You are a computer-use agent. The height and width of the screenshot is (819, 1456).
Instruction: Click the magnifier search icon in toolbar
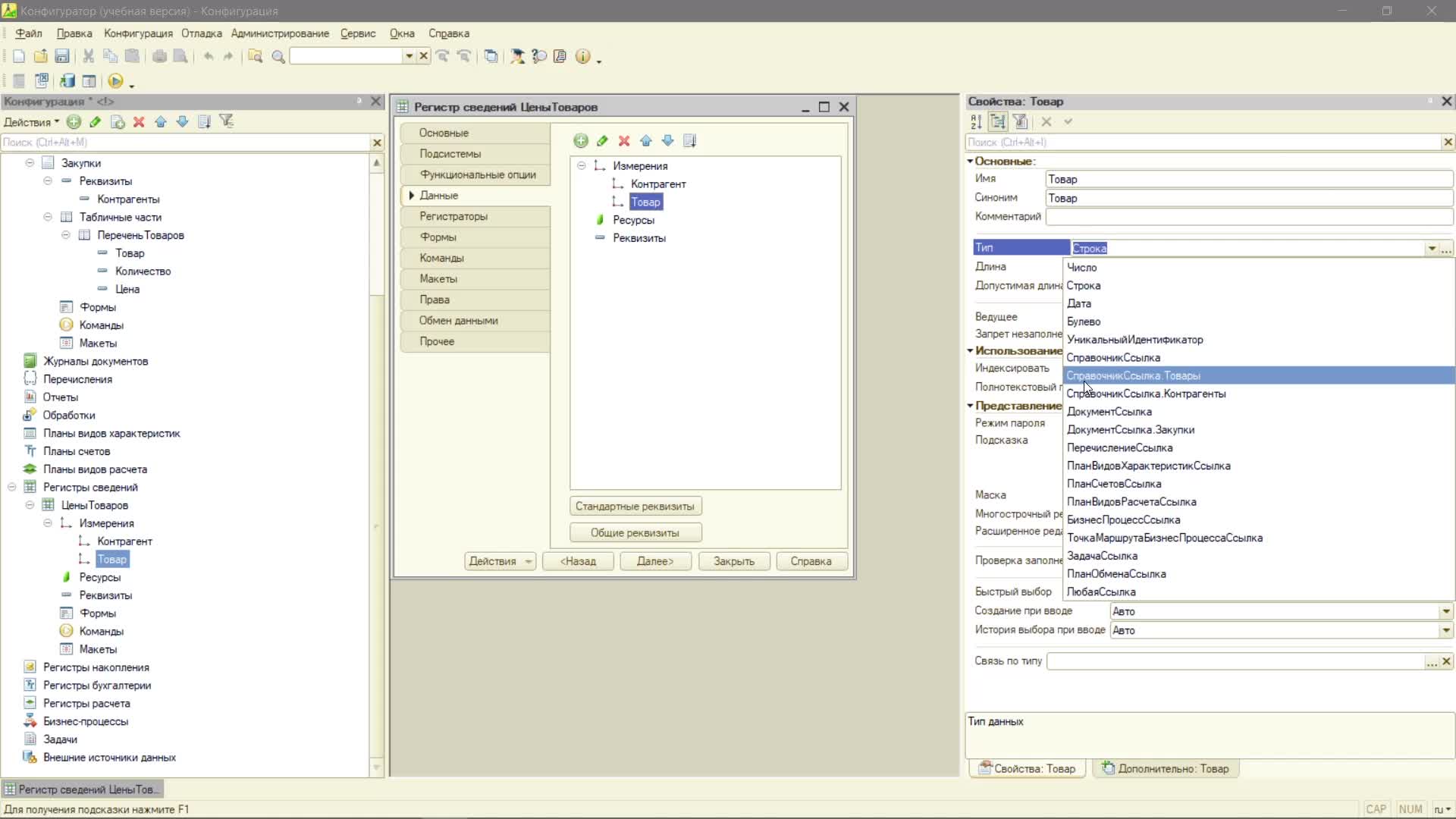278,56
